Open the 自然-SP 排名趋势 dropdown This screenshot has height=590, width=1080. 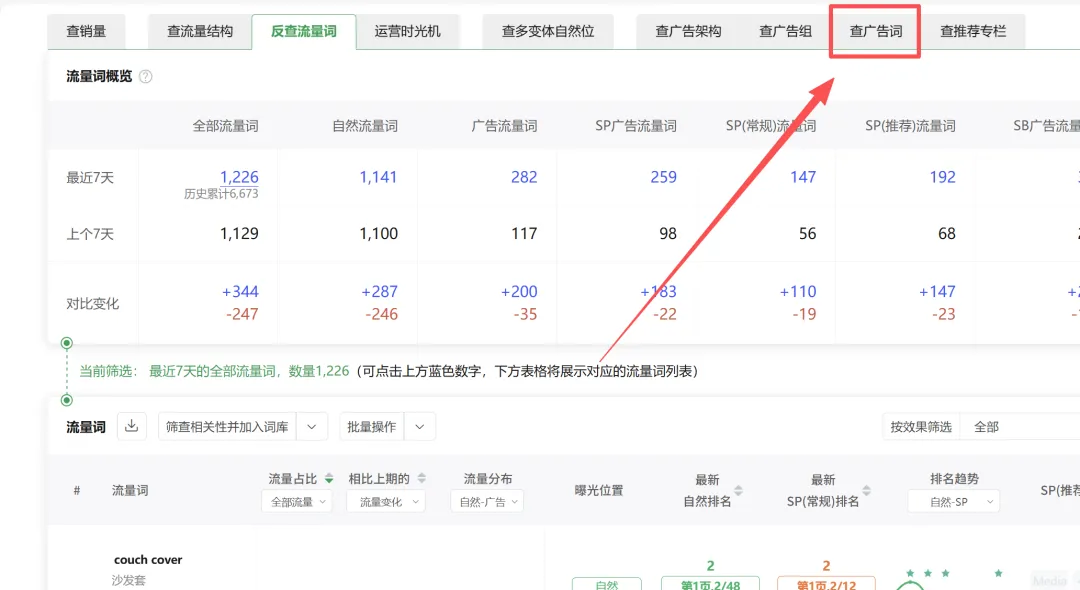[x=953, y=502]
